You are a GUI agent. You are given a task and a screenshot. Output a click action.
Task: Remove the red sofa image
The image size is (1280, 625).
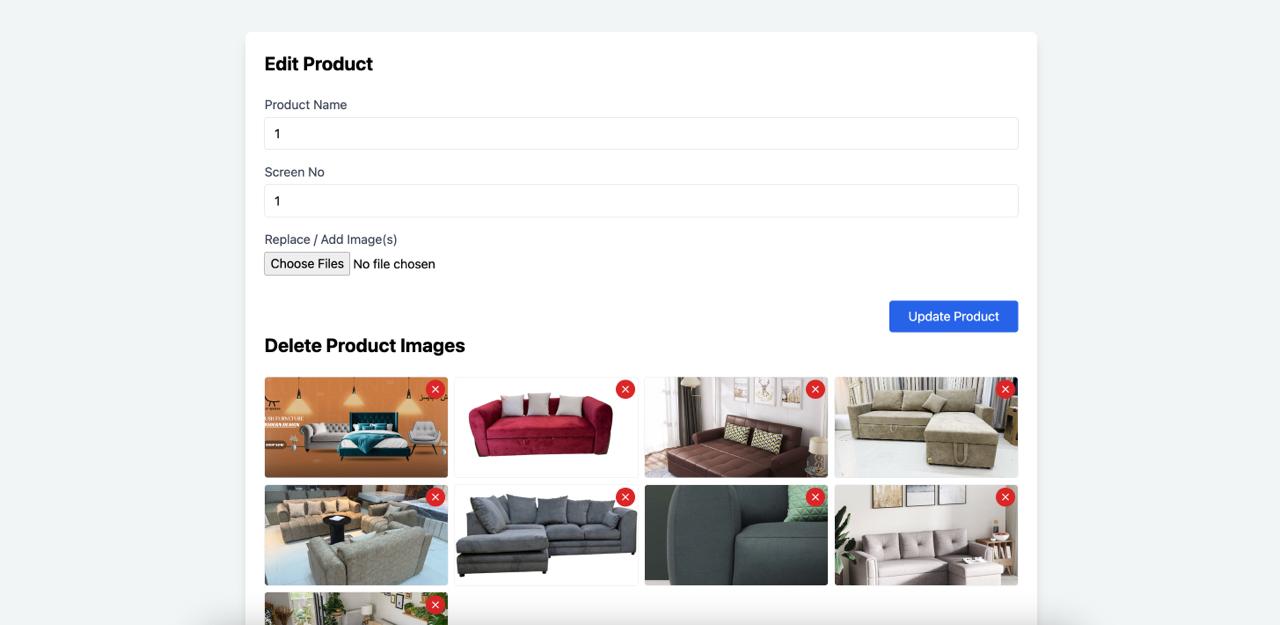[625, 389]
